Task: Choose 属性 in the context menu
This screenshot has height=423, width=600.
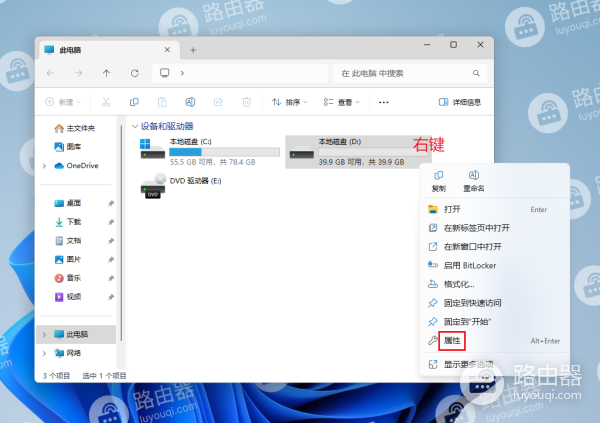Action: point(494,341)
